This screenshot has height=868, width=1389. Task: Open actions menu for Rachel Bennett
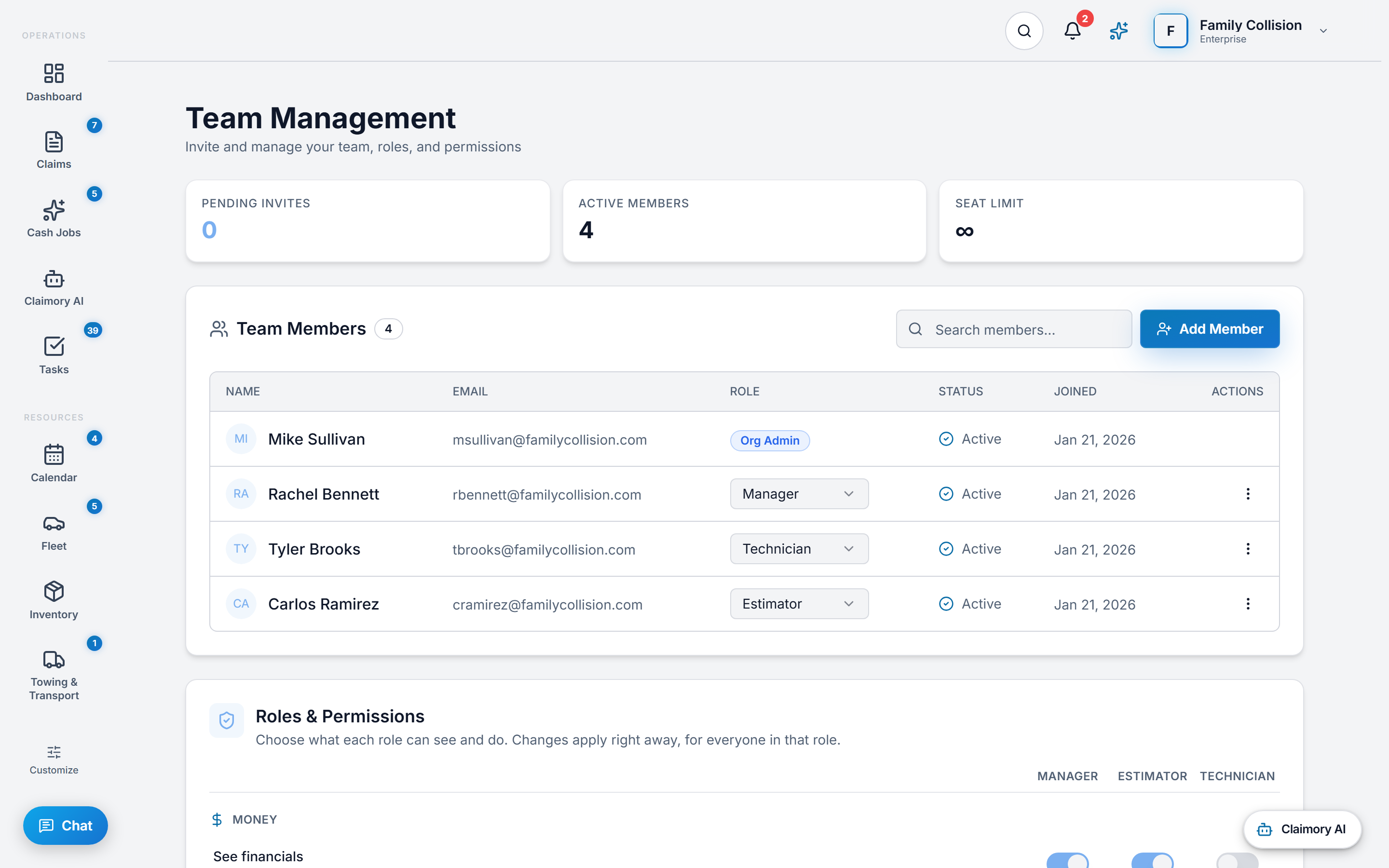[1248, 494]
